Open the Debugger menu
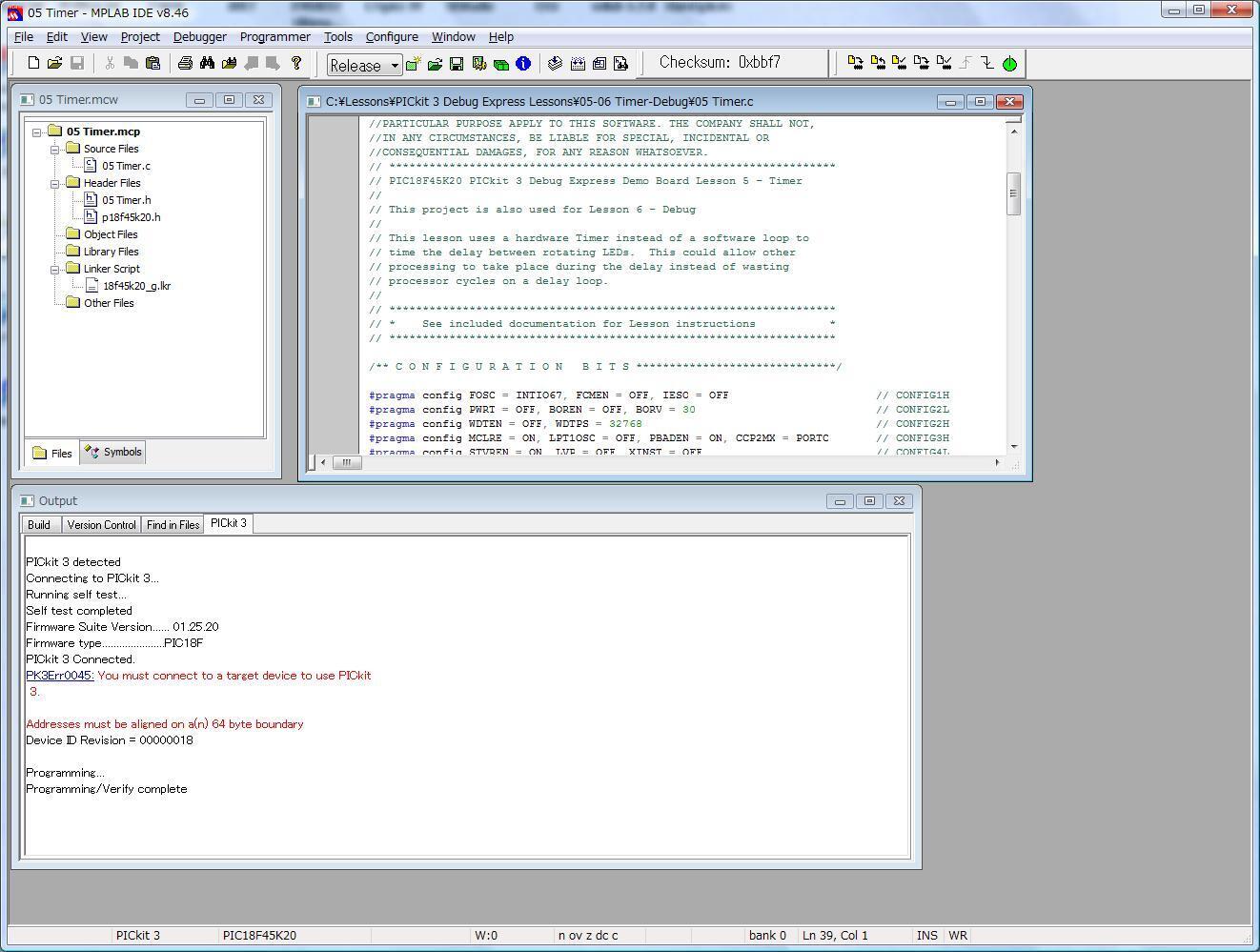 coord(199,36)
